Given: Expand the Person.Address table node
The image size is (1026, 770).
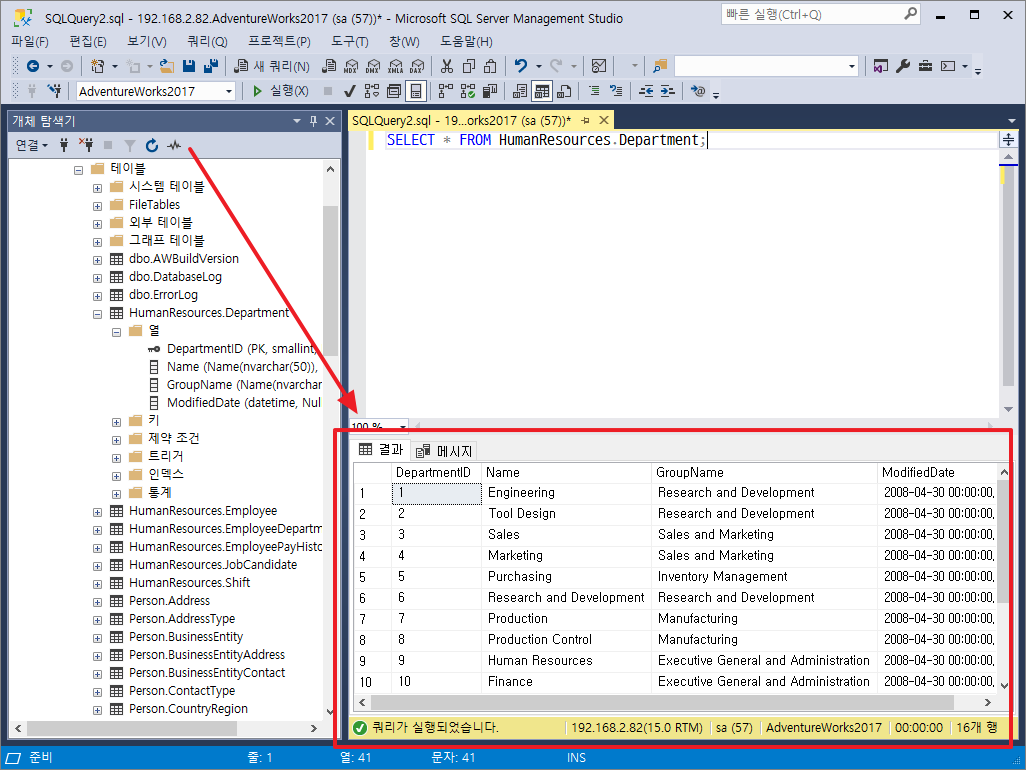Looking at the screenshot, I should tap(97, 602).
